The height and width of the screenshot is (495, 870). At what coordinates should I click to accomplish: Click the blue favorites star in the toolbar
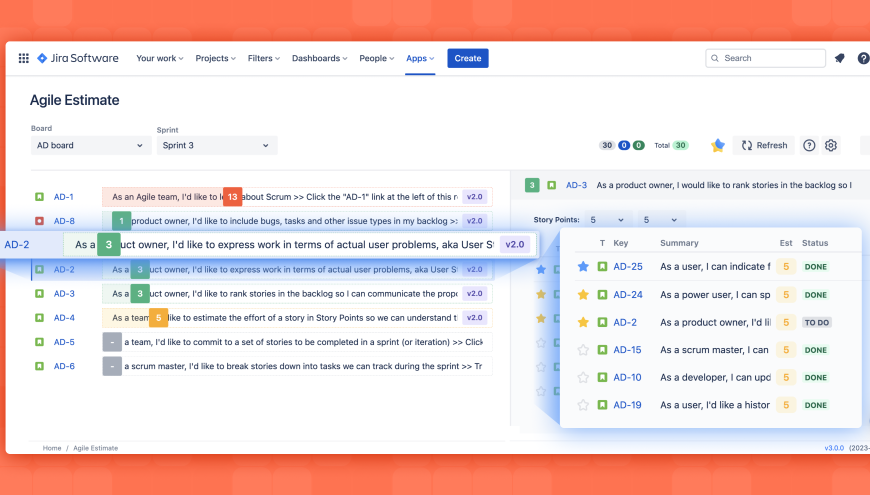click(x=718, y=145)
